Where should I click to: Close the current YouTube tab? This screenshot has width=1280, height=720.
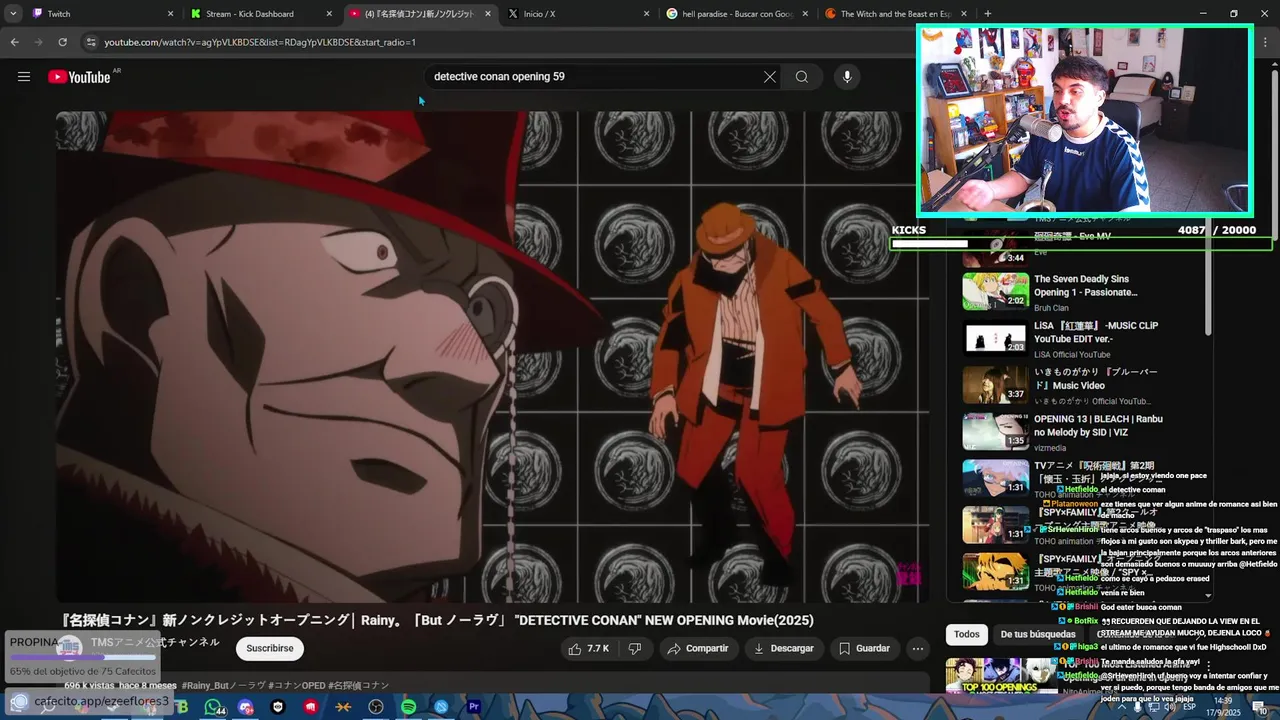click(488, 14)
